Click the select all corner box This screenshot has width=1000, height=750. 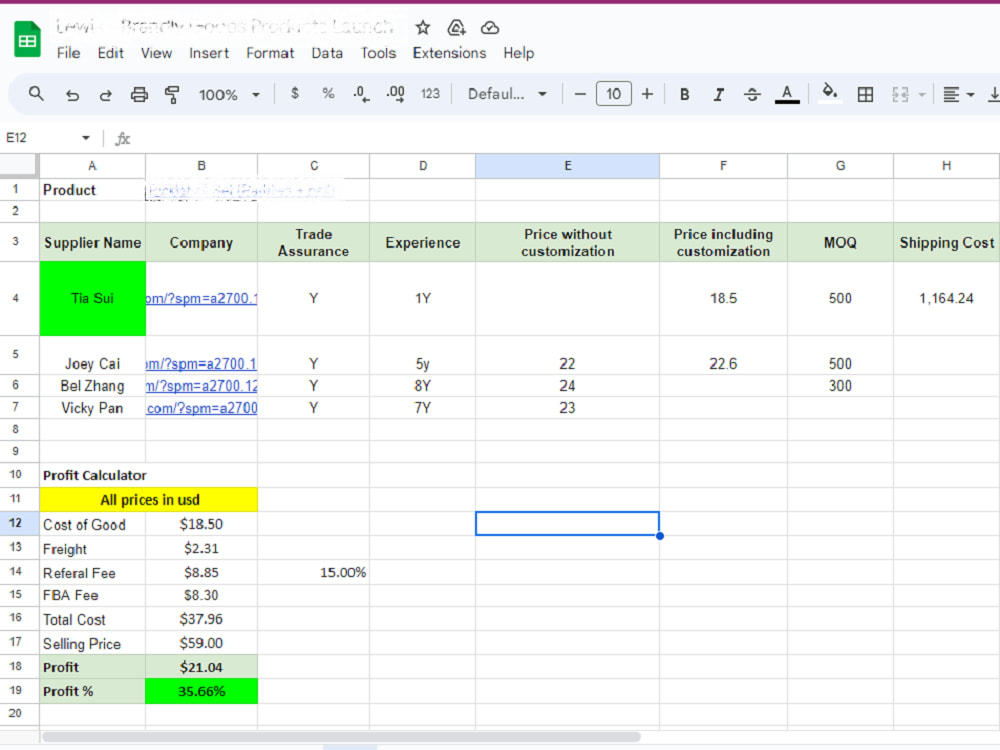[18, 165]
